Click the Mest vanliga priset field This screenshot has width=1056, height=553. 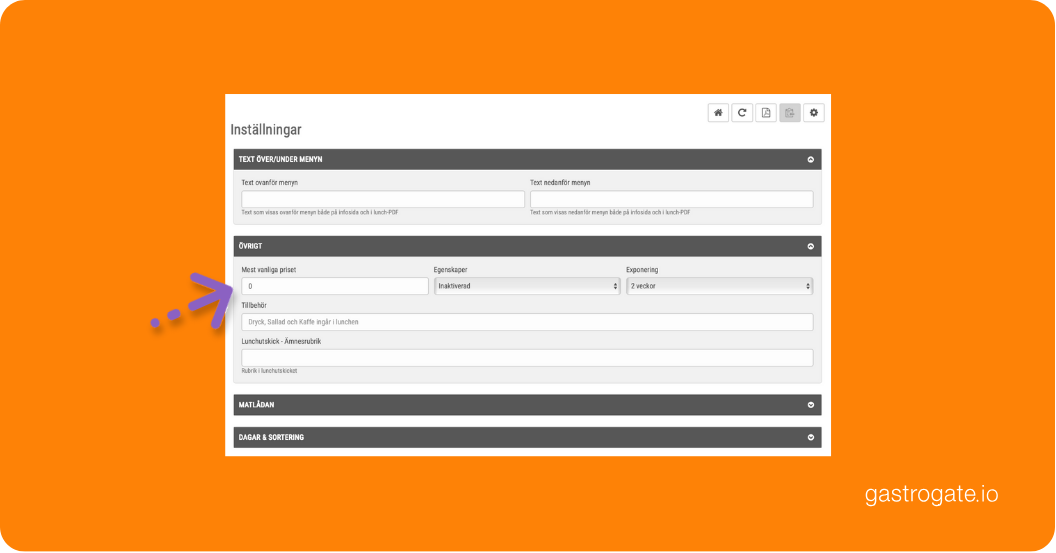tap(335, 286)
